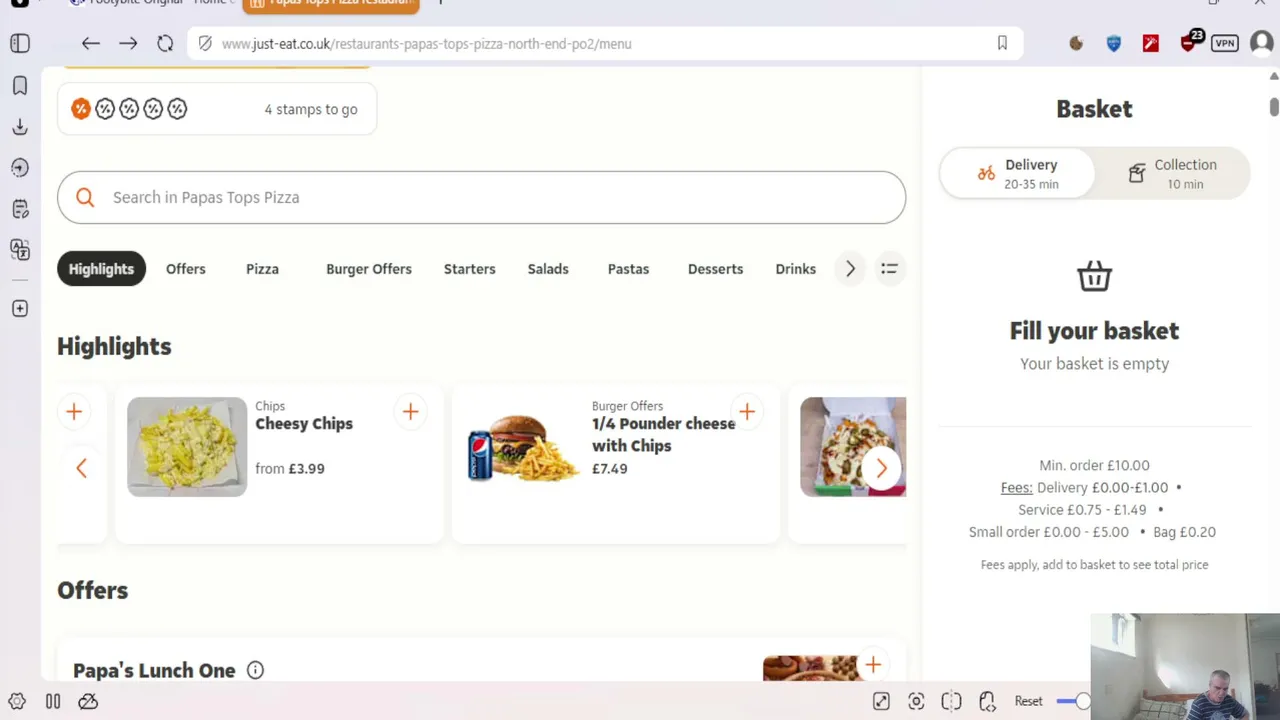Switch the order to Delivery
This screenshot has width=1280, height=720.
pyautogui.click(x=1017, y=174)
